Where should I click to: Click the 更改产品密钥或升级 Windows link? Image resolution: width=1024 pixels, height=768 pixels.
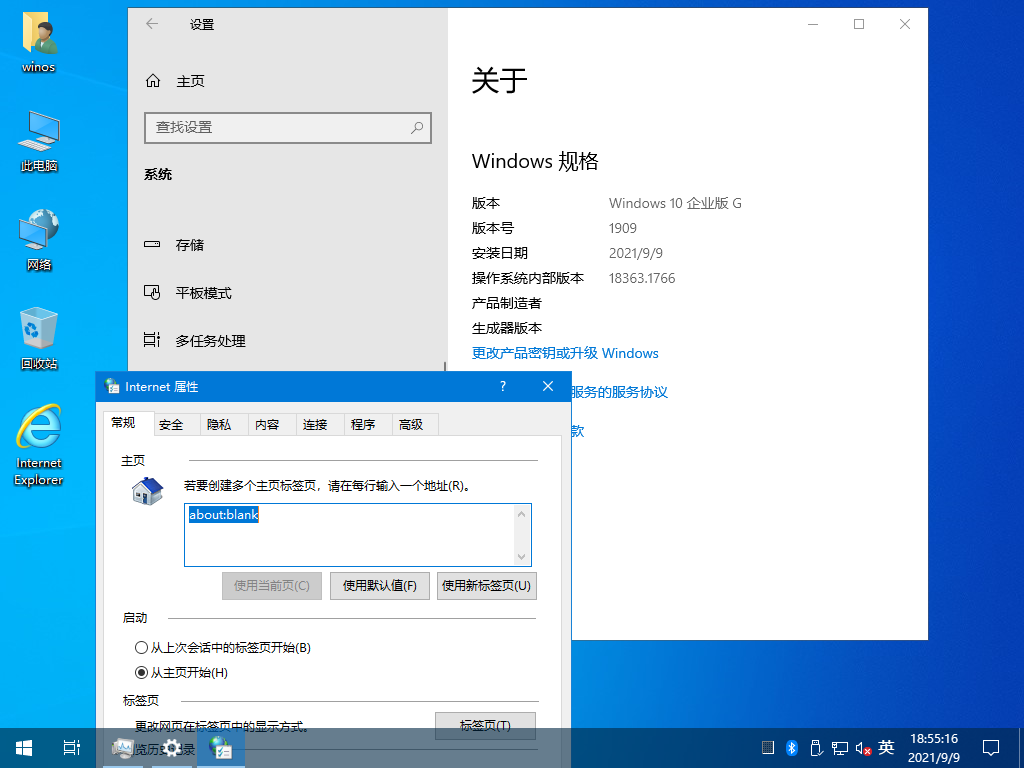click(x=565, y=353)
